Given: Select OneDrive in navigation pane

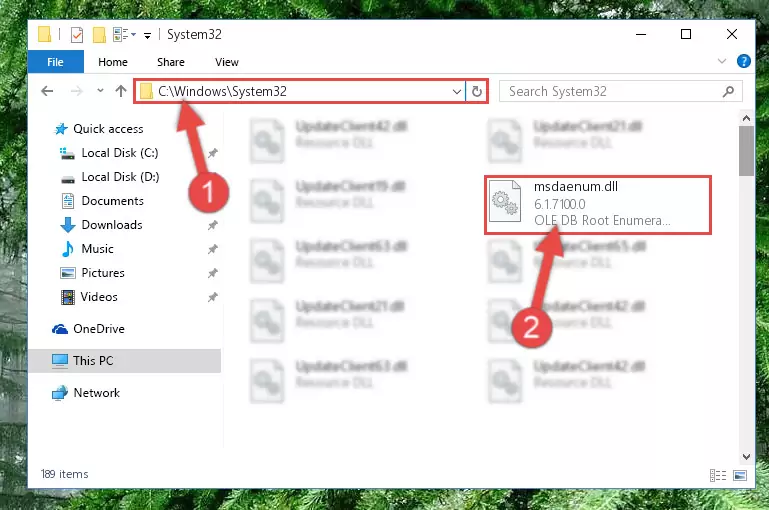Looking at the screenshot, I should coord(99,329).
